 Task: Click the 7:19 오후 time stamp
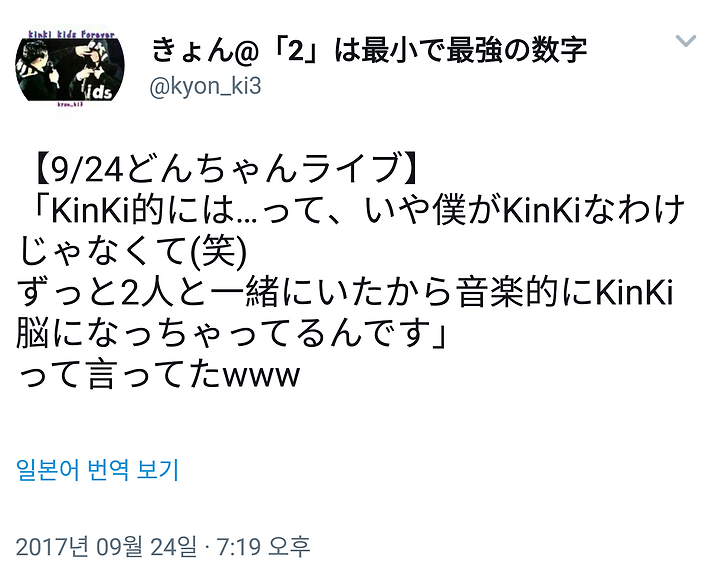(x=263, y=546)
